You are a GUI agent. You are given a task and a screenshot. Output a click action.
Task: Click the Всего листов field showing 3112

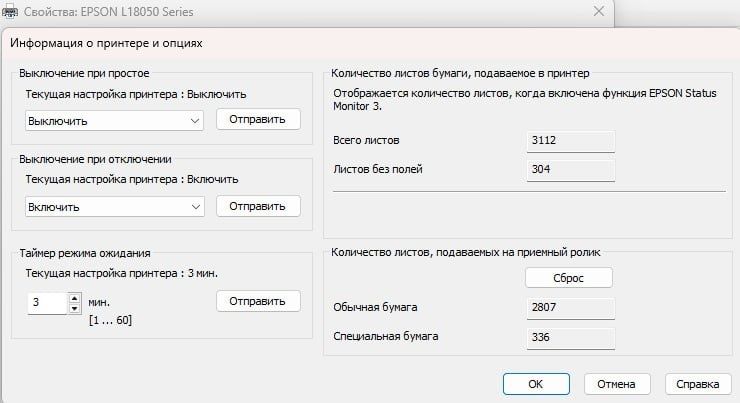(571, 141)
